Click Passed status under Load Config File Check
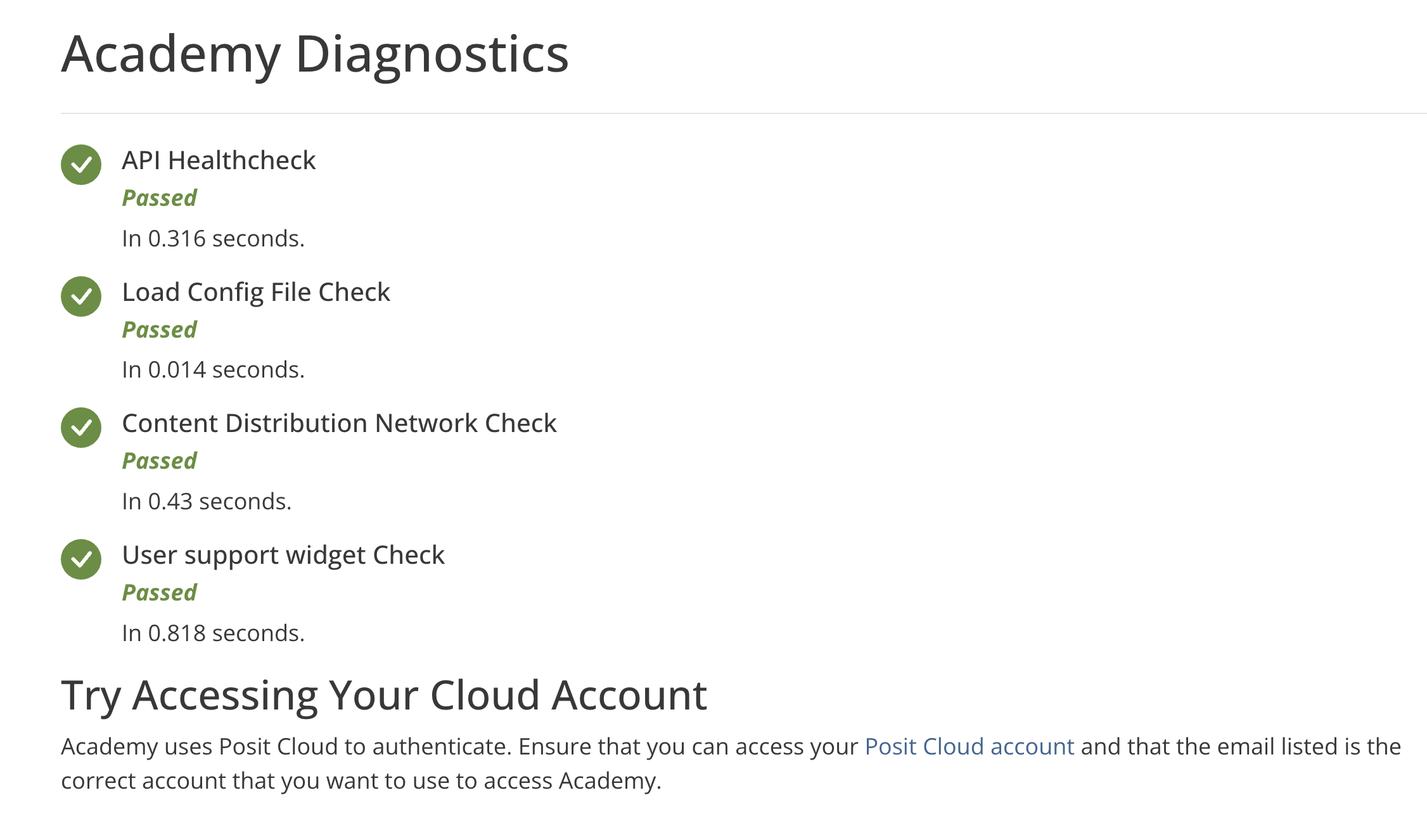This screenshot has width=1427, height=840. coord(159,330)
